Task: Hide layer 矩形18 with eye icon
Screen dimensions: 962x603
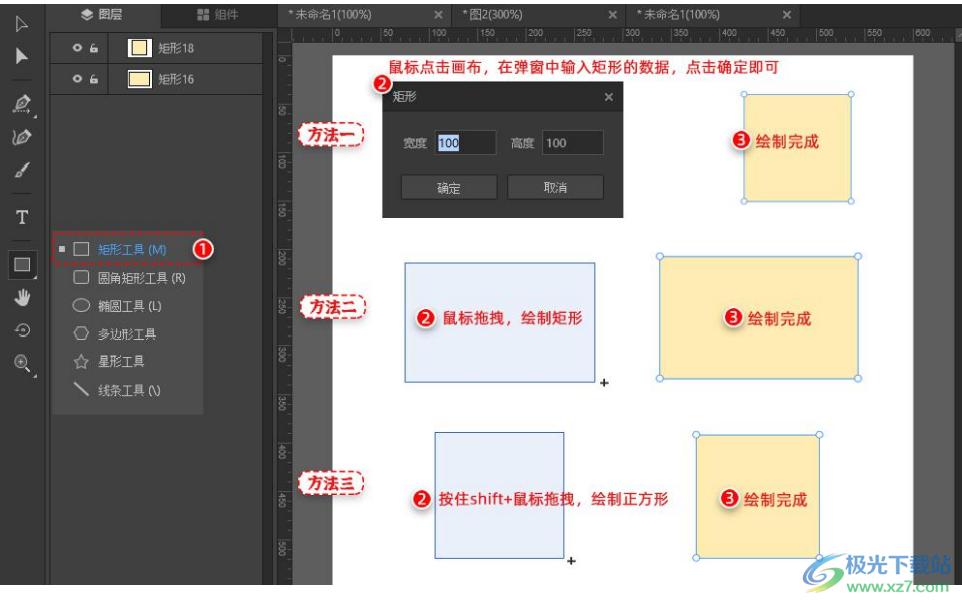Action: (77, 48)
